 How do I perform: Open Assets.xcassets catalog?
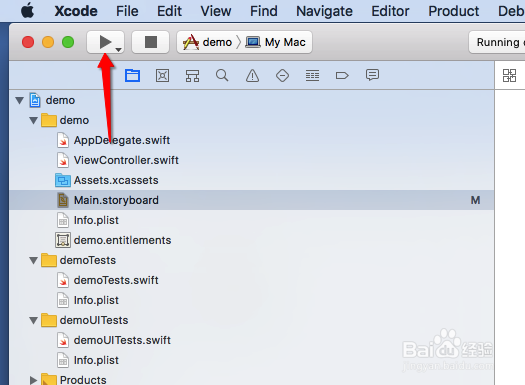tap(252, 180)
